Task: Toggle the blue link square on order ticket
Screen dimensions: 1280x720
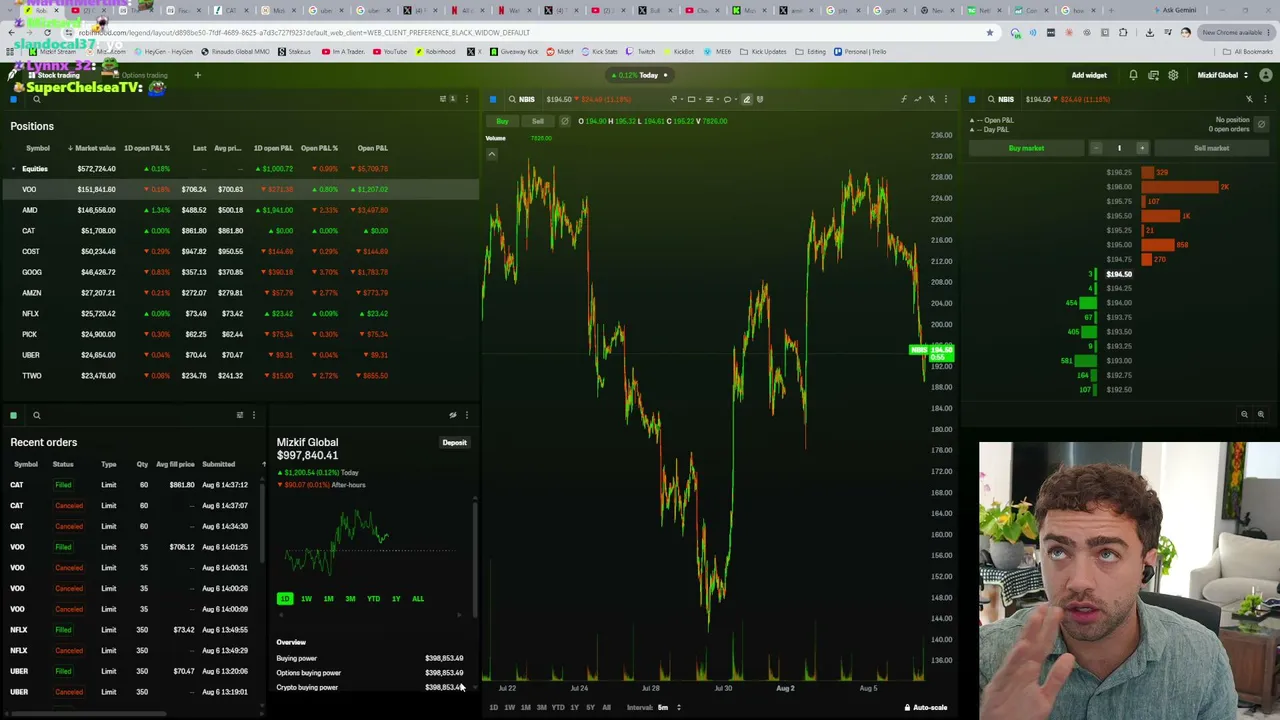Action: 971,99
